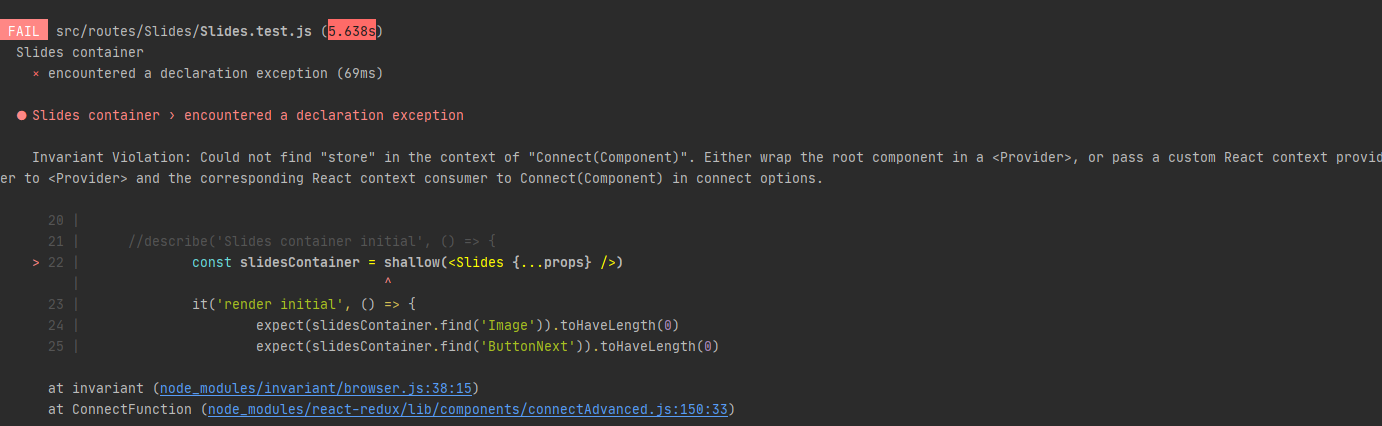Click the commented describe line 21
Screen dimensions: 1382x426
click(312, 241)
